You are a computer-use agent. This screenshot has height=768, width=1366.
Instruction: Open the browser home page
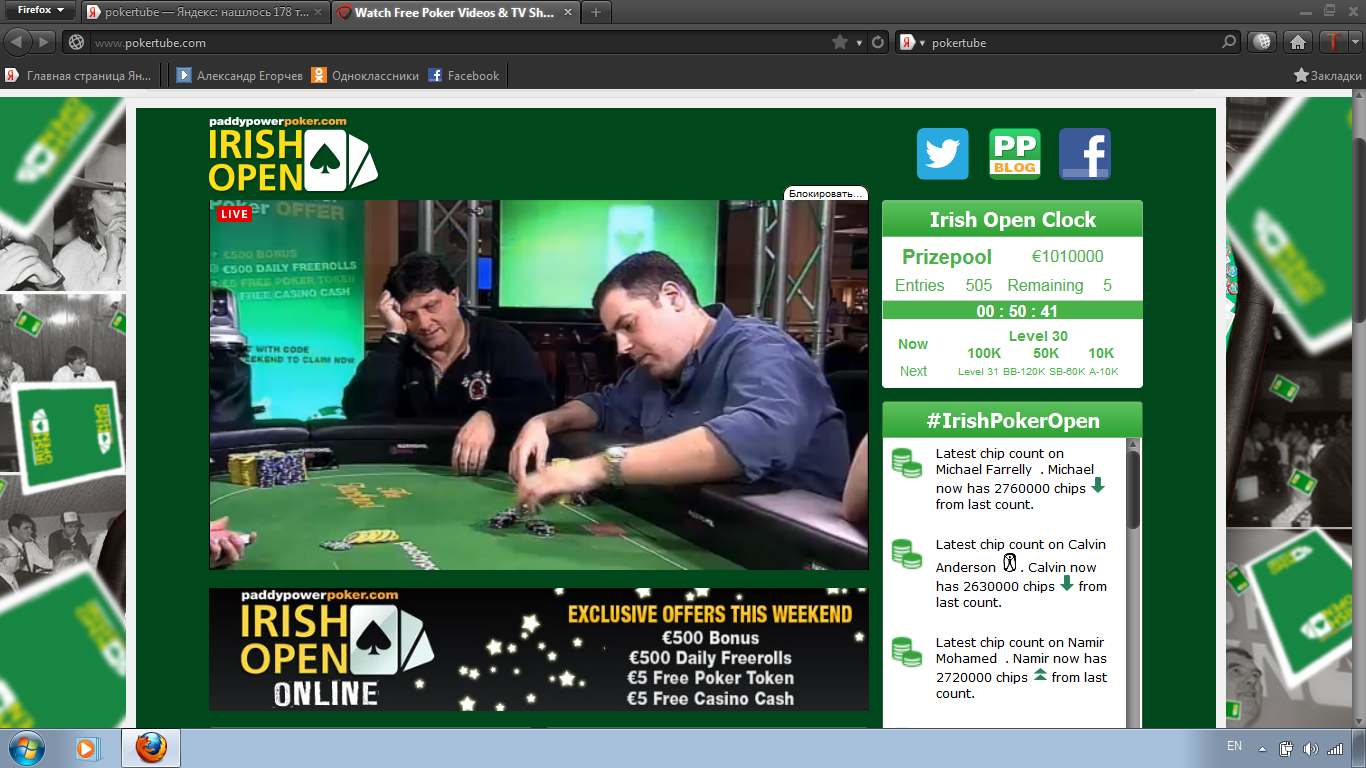click(x=1297, y=42)
